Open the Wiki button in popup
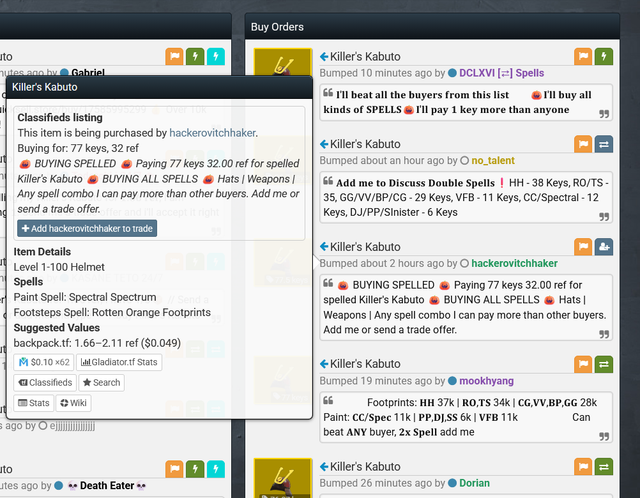 73,403
